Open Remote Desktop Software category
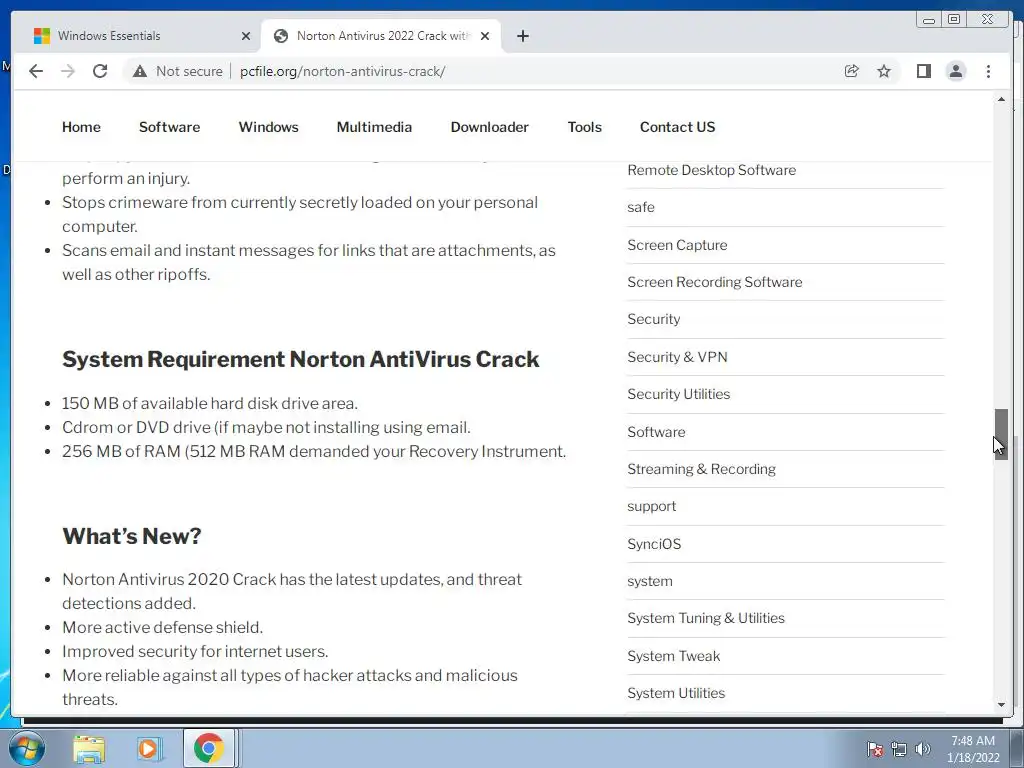1024x768 pixels. click(711, 170)
